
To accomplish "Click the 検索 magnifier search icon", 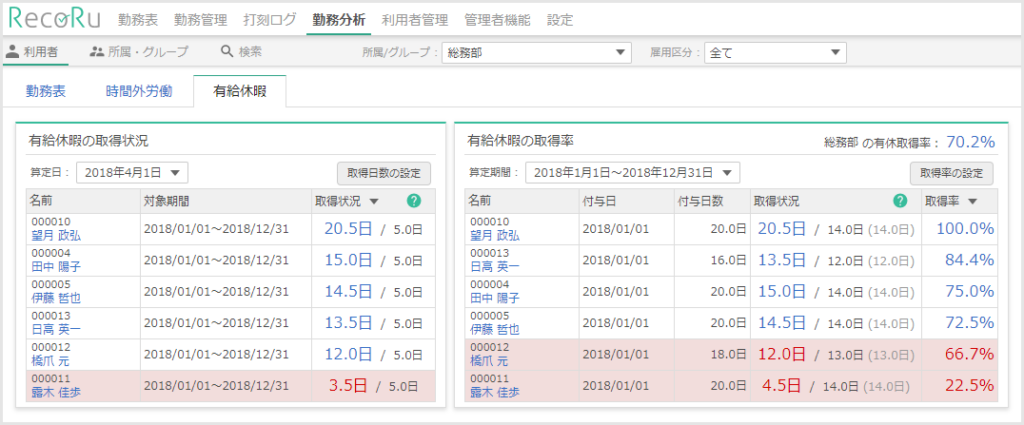I will pyautogui.click(x=227, y=51).
